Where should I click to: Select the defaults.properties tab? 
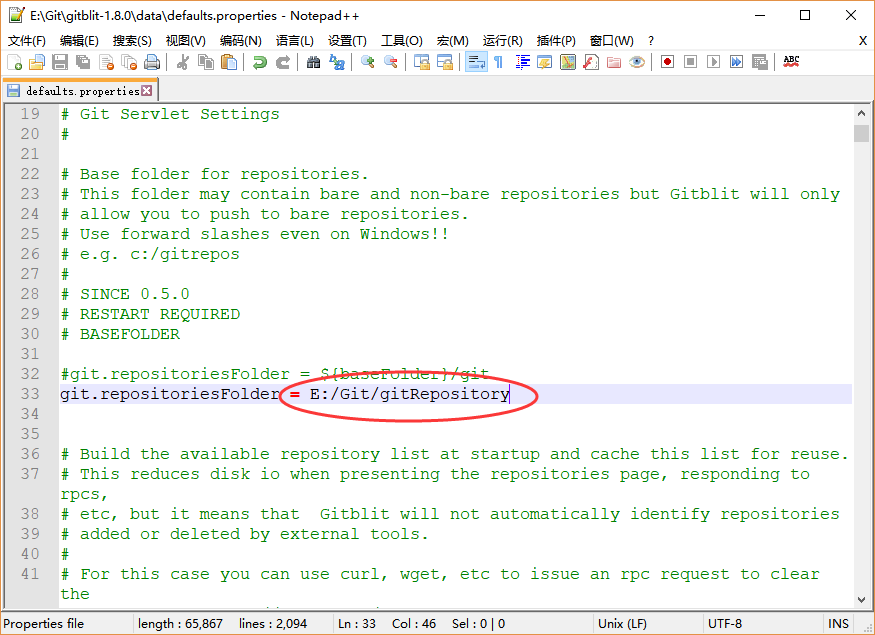coord(81,91)
